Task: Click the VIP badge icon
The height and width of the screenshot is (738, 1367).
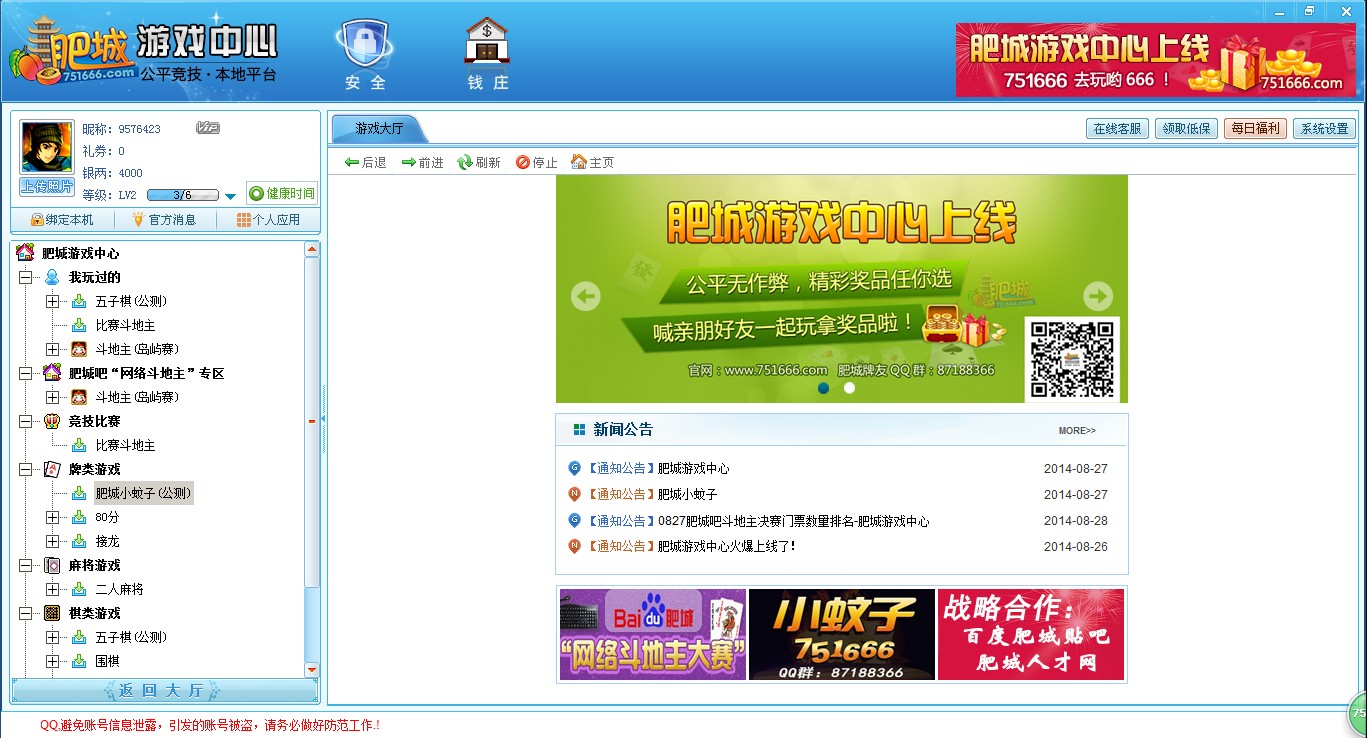Action: coord(207,128)
